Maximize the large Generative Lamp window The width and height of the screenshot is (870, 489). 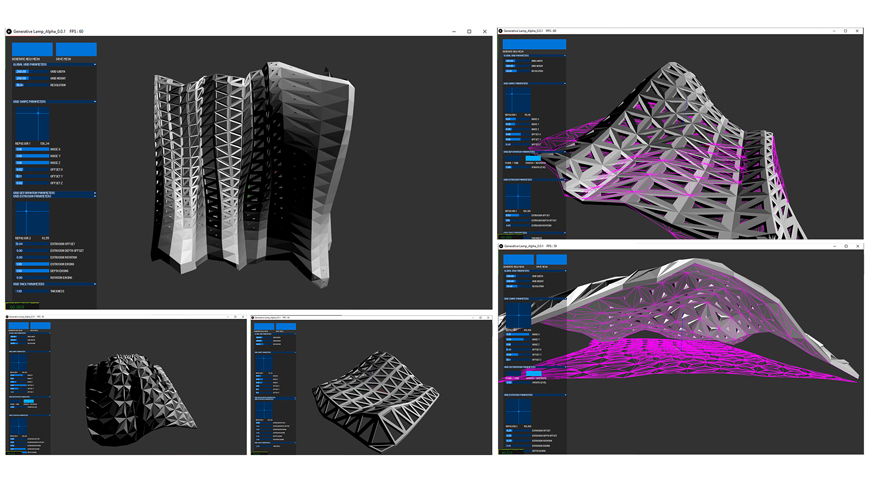(x=469, y=32)
